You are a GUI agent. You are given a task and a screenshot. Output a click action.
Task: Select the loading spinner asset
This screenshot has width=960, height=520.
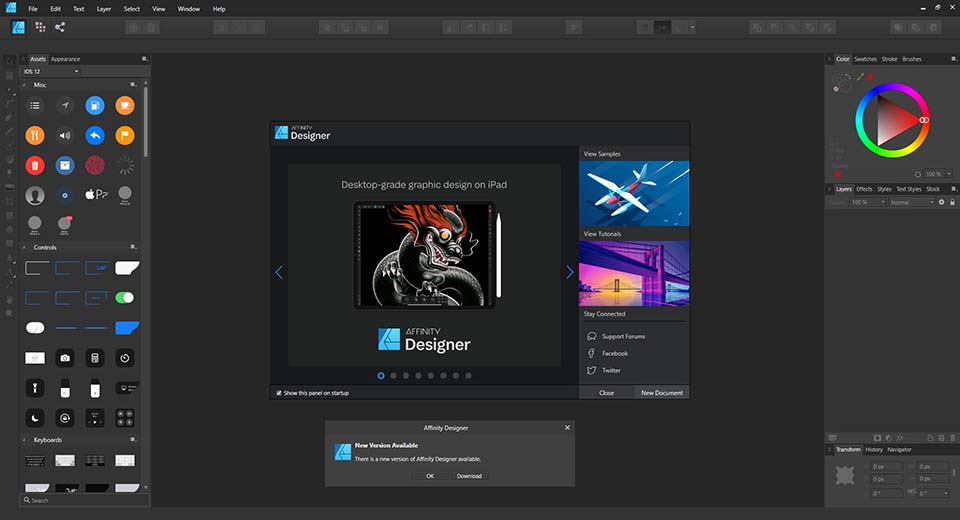pyautogui.click(x=125, y=165)
